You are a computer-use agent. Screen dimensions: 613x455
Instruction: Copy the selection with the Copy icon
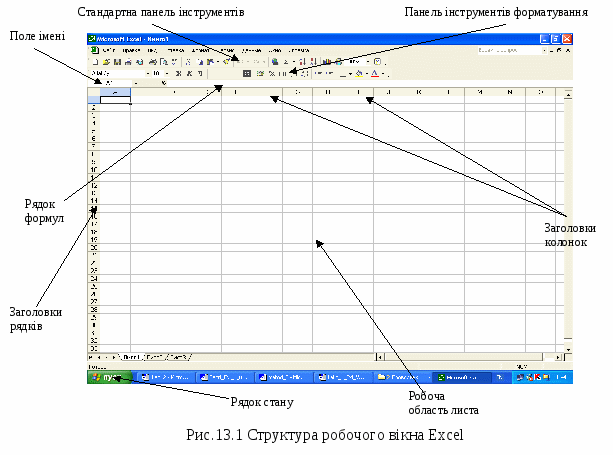pos(200,62)
